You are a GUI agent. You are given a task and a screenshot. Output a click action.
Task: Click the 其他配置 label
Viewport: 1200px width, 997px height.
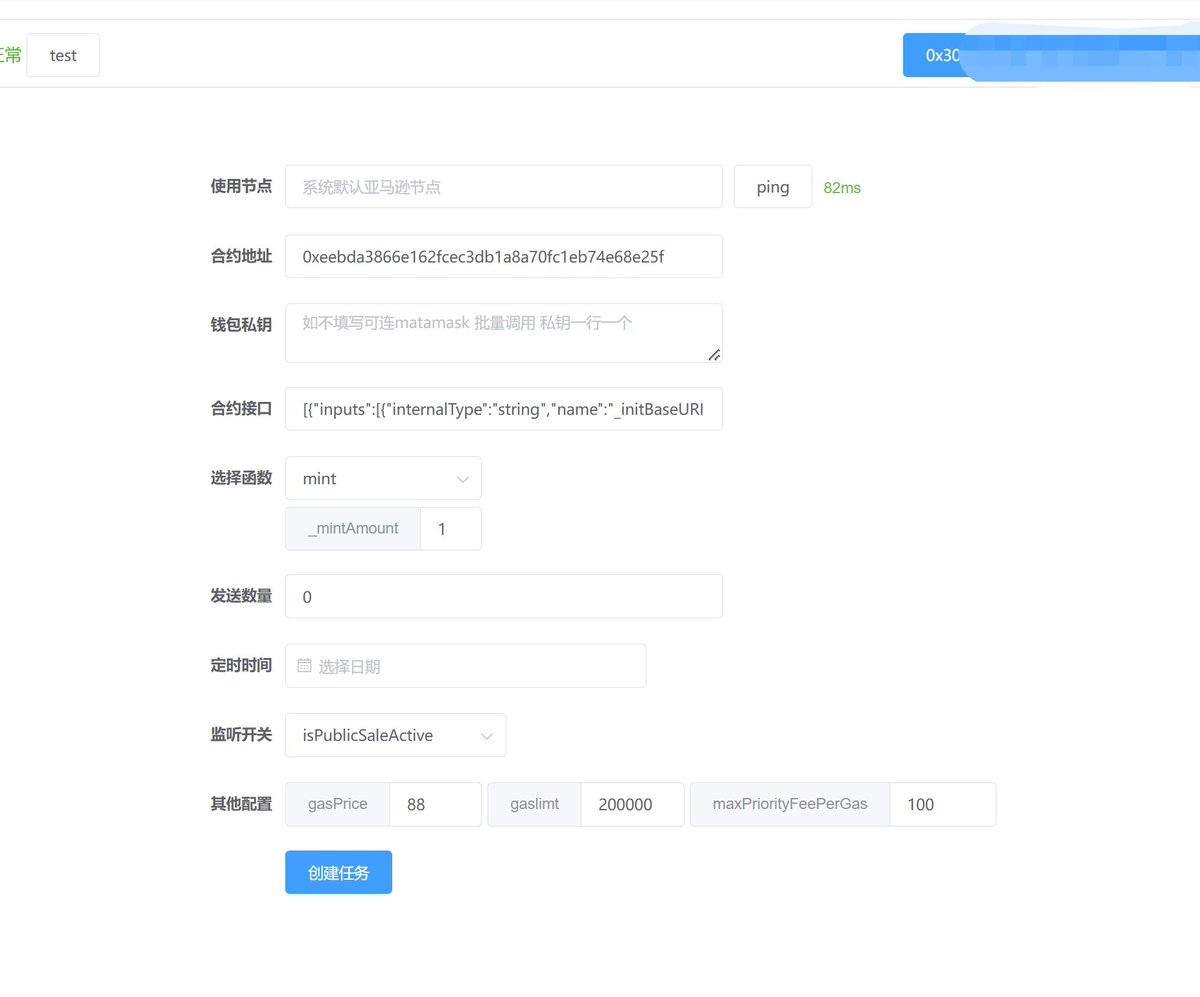[x=241, y=804]
